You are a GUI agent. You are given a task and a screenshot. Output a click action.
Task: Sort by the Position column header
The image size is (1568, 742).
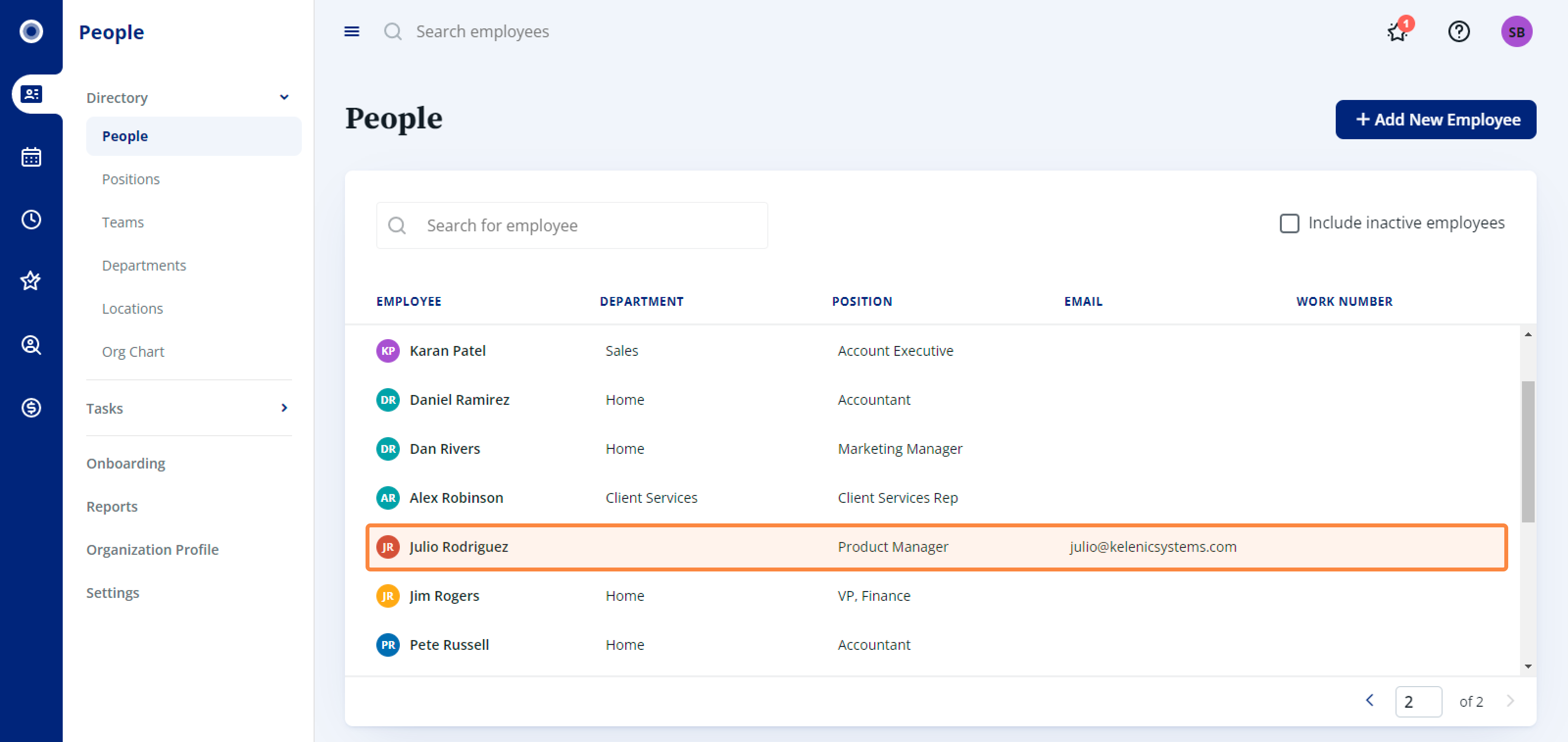coord(862,301)
